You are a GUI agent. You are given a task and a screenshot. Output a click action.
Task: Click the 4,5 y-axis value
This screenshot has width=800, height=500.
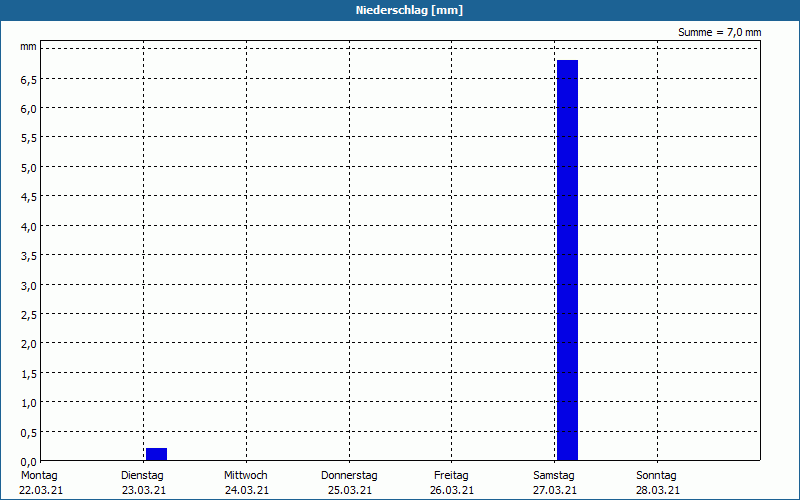(x=29, y=197)
